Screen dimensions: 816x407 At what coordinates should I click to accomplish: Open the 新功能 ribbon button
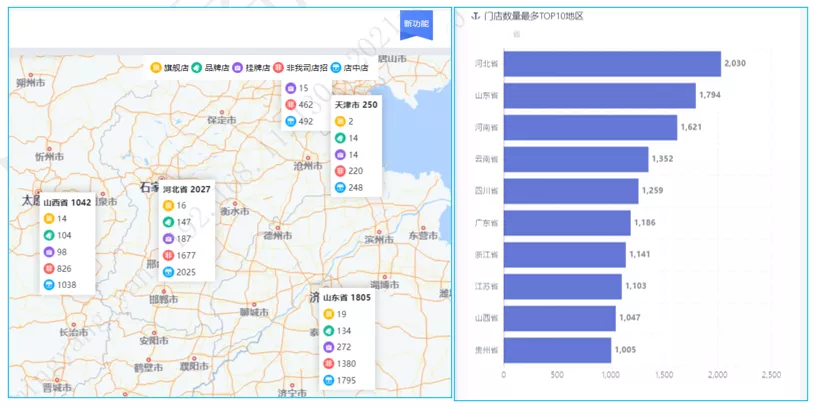click(x=416, y=24)
